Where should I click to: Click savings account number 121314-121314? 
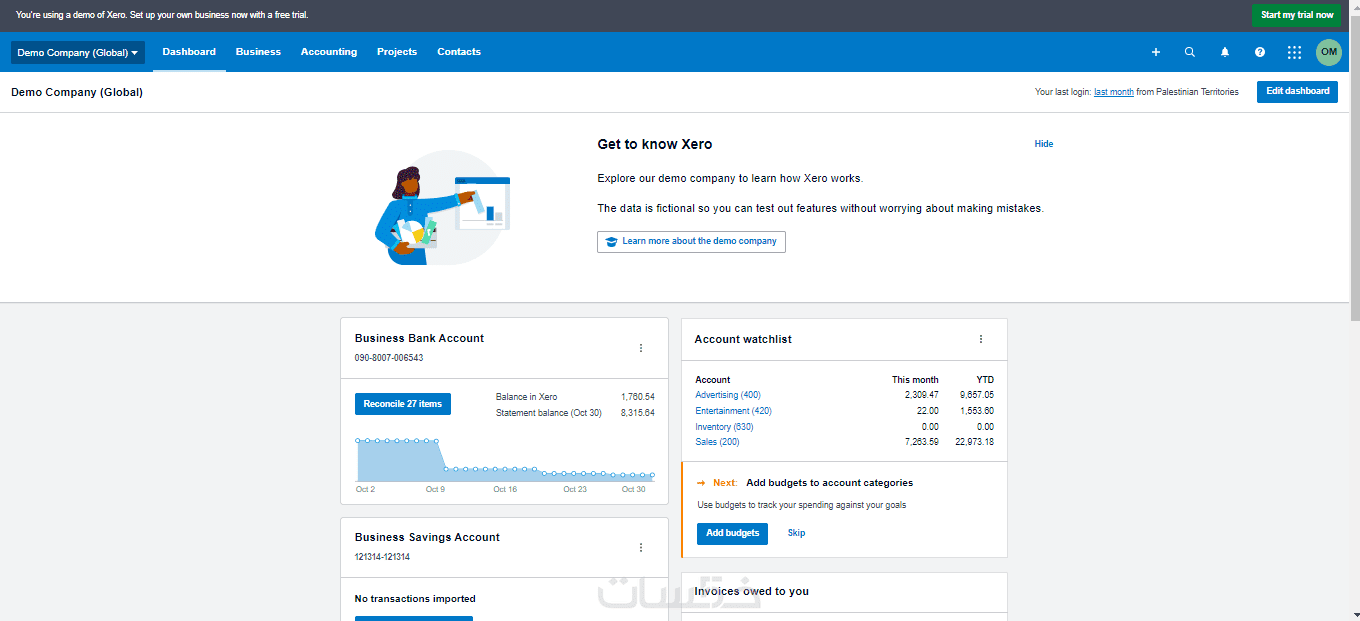point(382,557)
